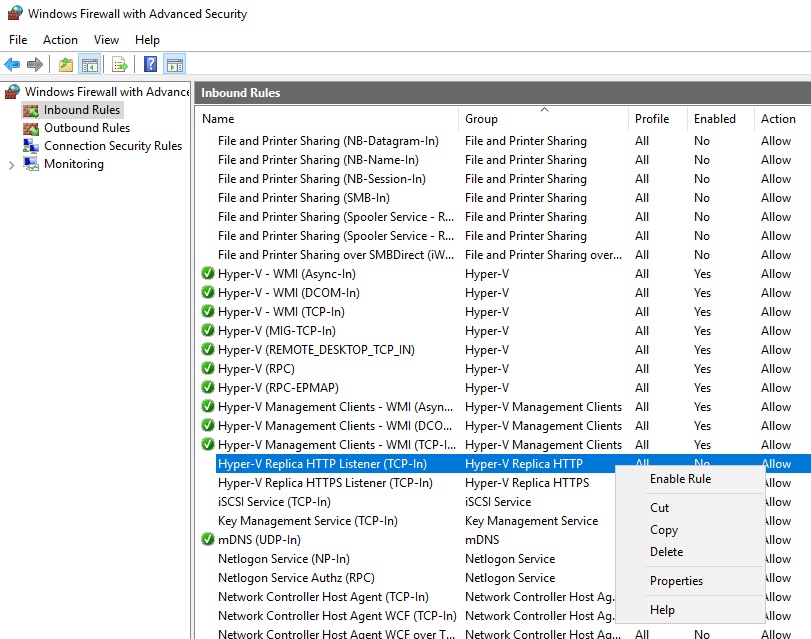Click the enabled icon for Hyper-V (REMOTE_DESKTOP_TCP_IN)

208,349
